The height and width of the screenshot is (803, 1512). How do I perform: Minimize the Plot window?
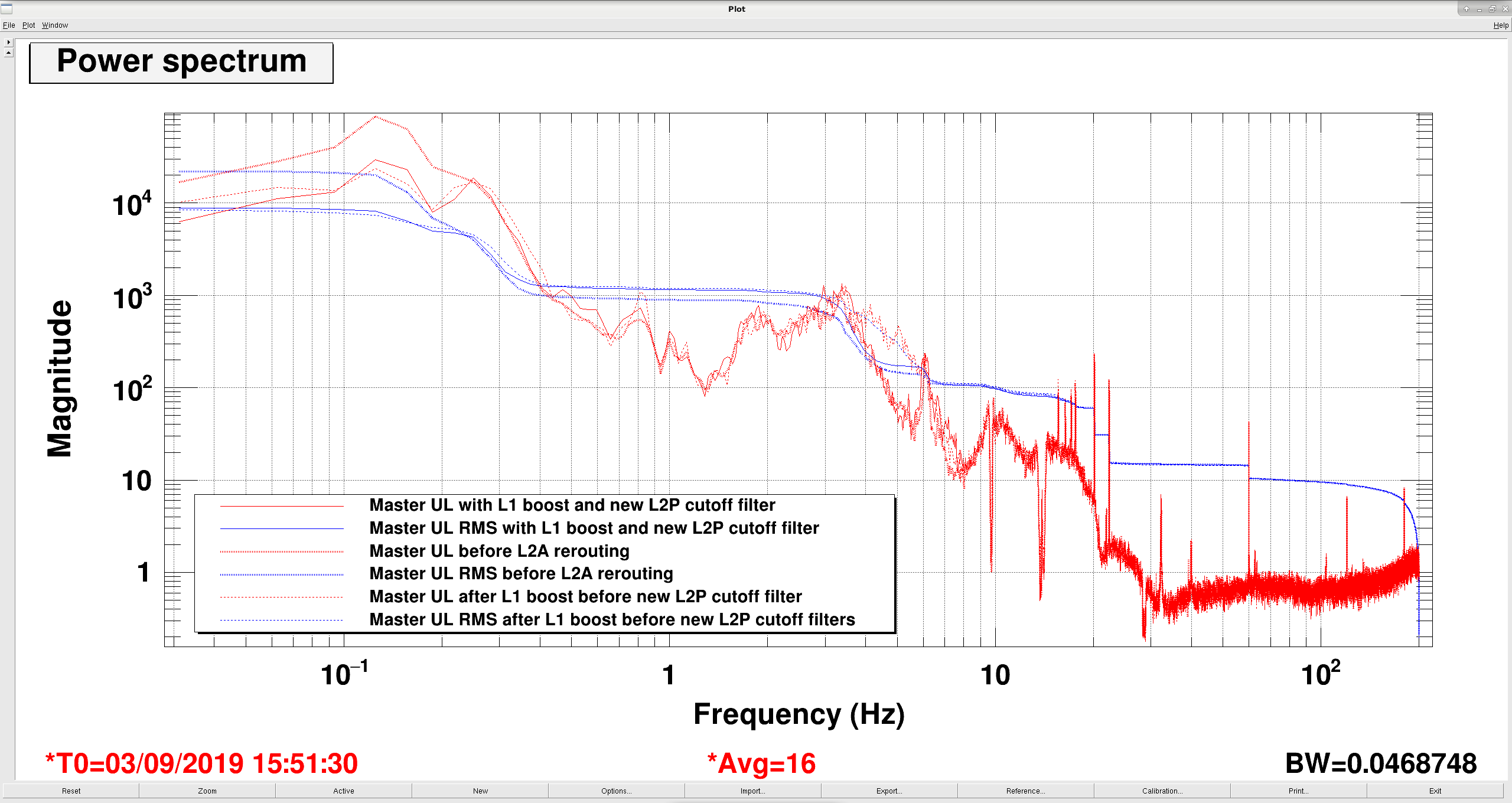(x=1479, y=9)
